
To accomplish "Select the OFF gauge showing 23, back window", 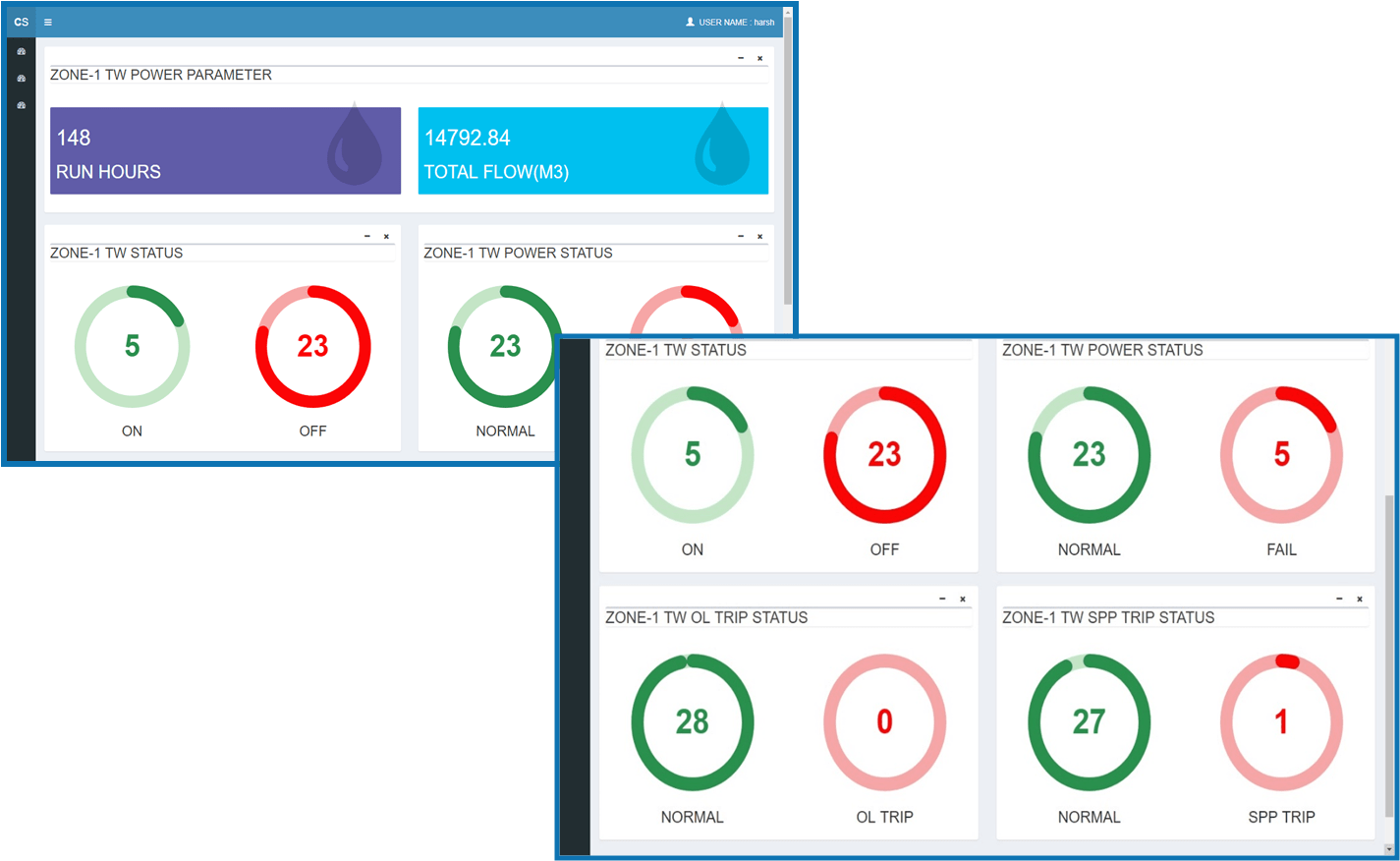I will coord(312,346).
